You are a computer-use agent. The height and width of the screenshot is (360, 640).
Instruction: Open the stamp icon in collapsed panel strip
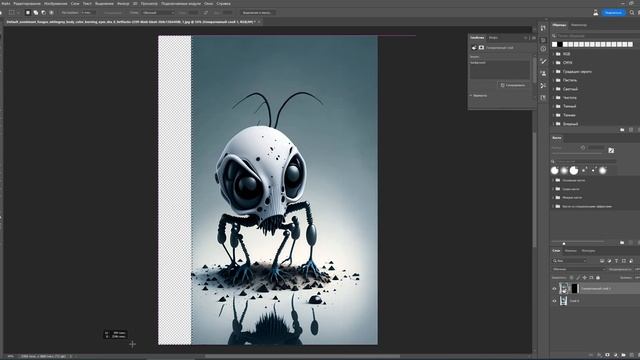pos(543,73)
